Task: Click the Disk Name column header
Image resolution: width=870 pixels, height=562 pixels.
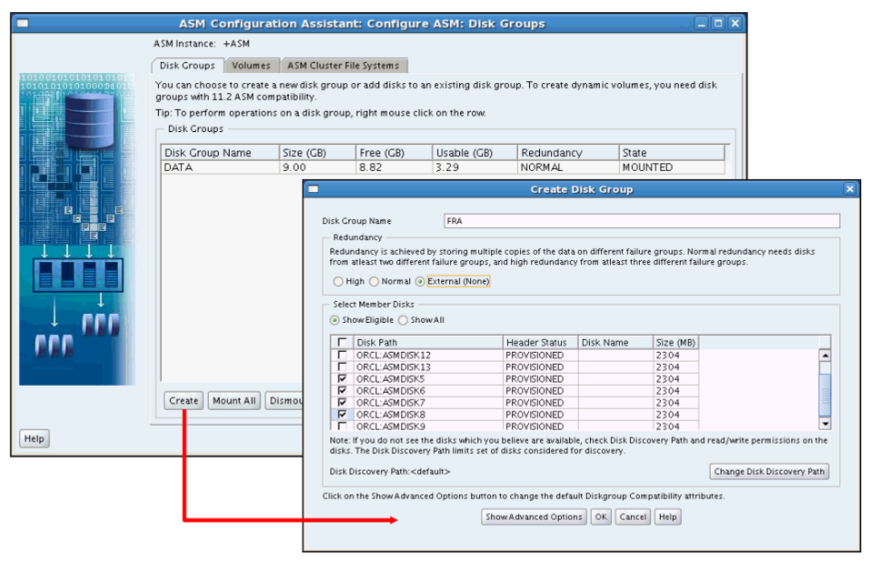Action: (615, 342)
